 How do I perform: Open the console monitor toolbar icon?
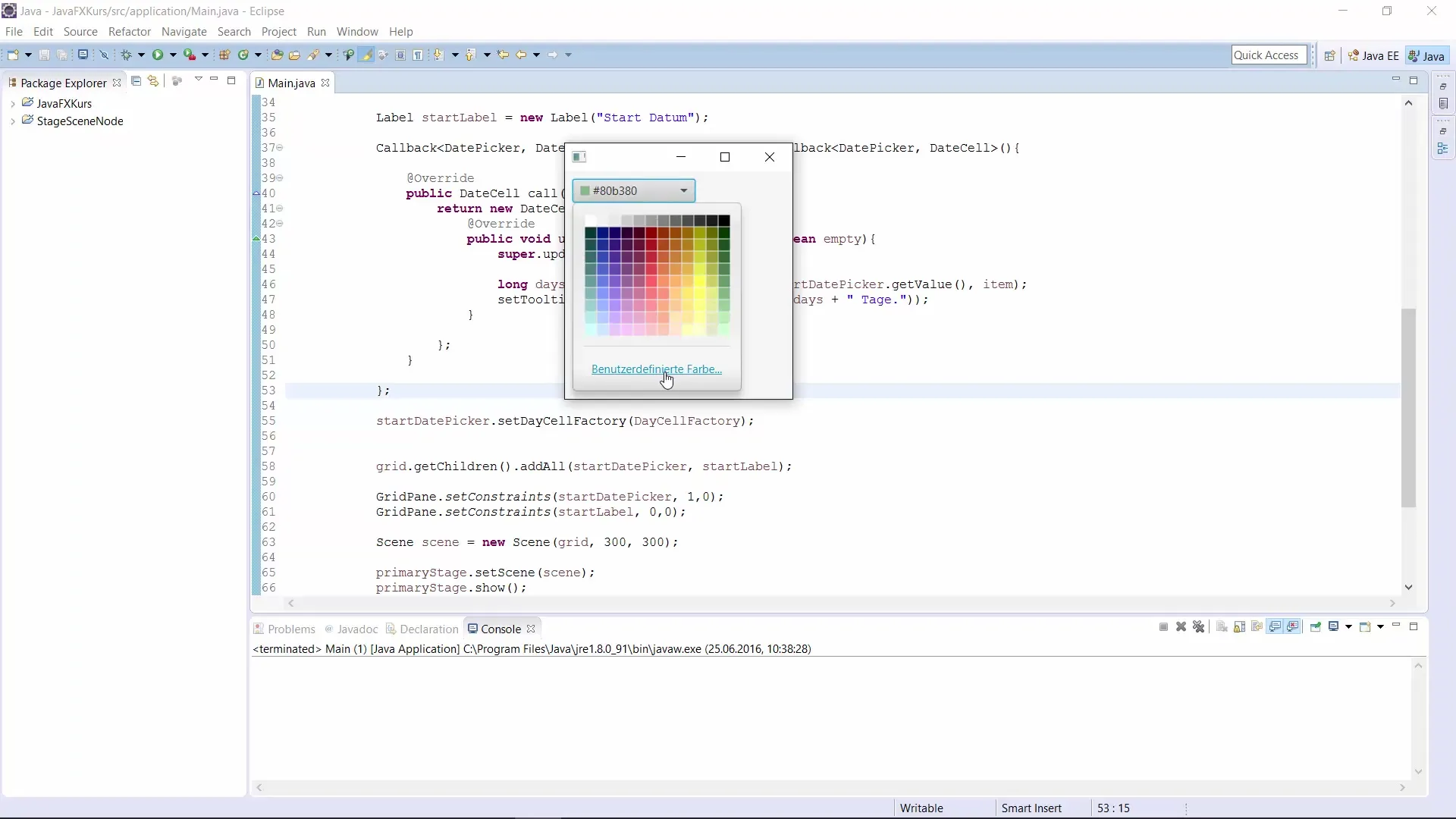pos(83,55)
